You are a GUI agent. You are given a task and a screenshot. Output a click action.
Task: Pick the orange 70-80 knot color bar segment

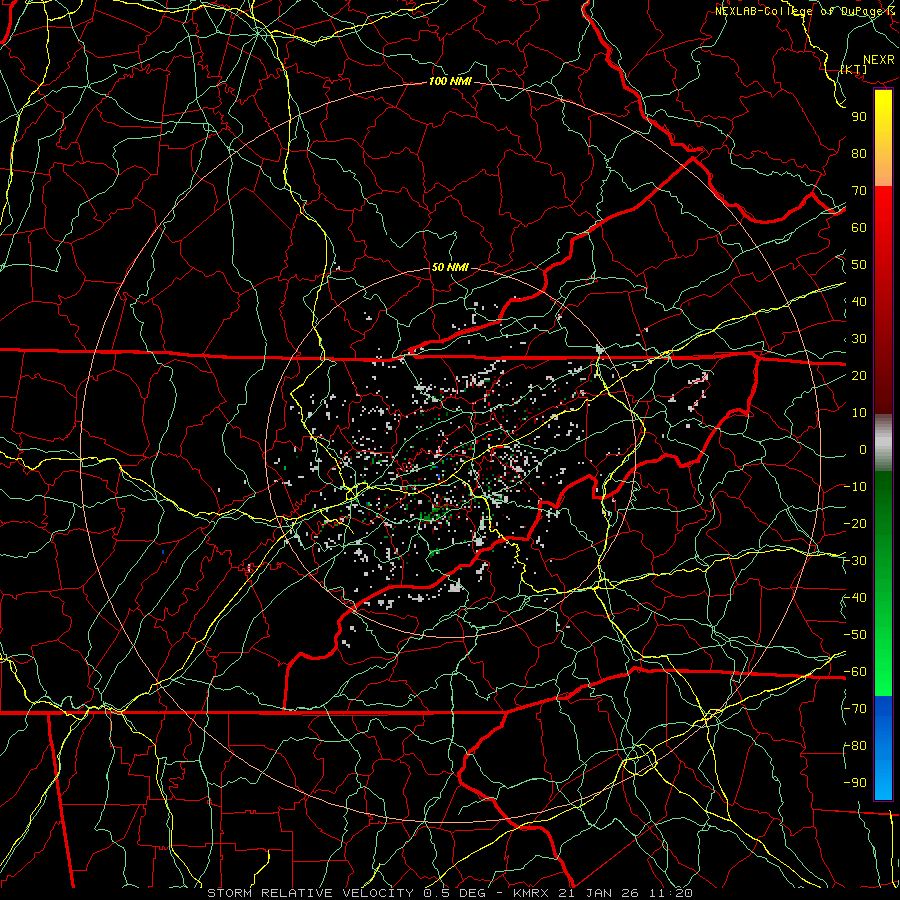[x=883, y=169]
